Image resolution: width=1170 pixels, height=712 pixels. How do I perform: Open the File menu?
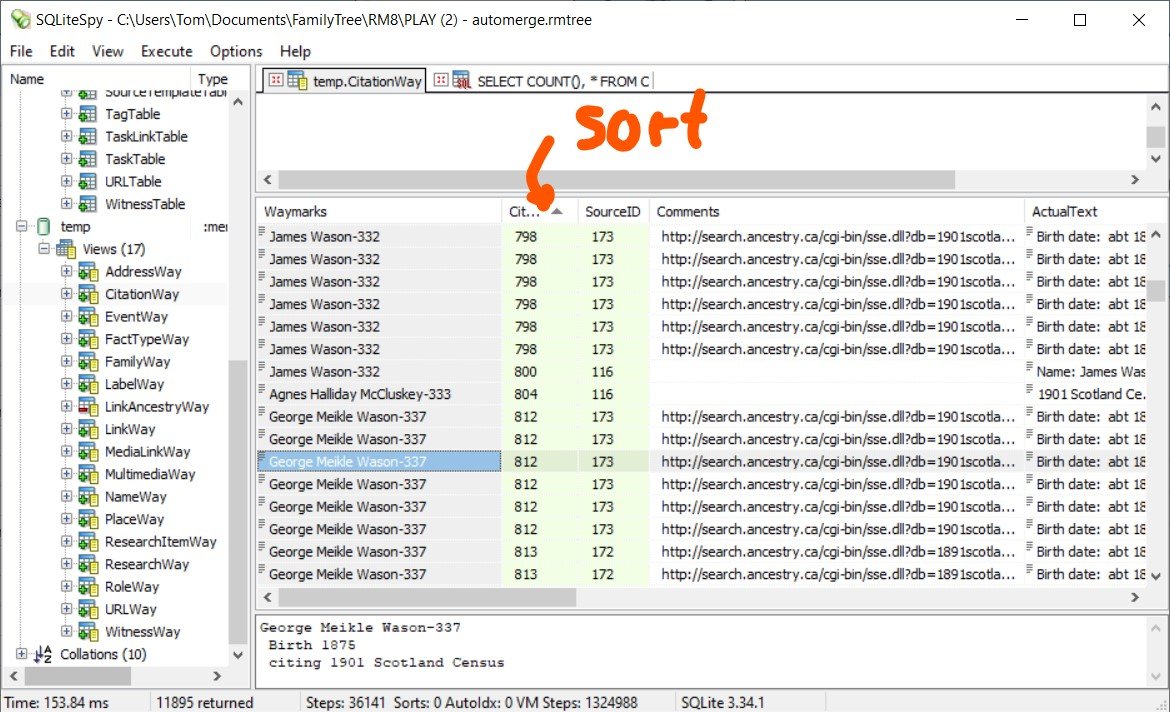coord(21,51)
